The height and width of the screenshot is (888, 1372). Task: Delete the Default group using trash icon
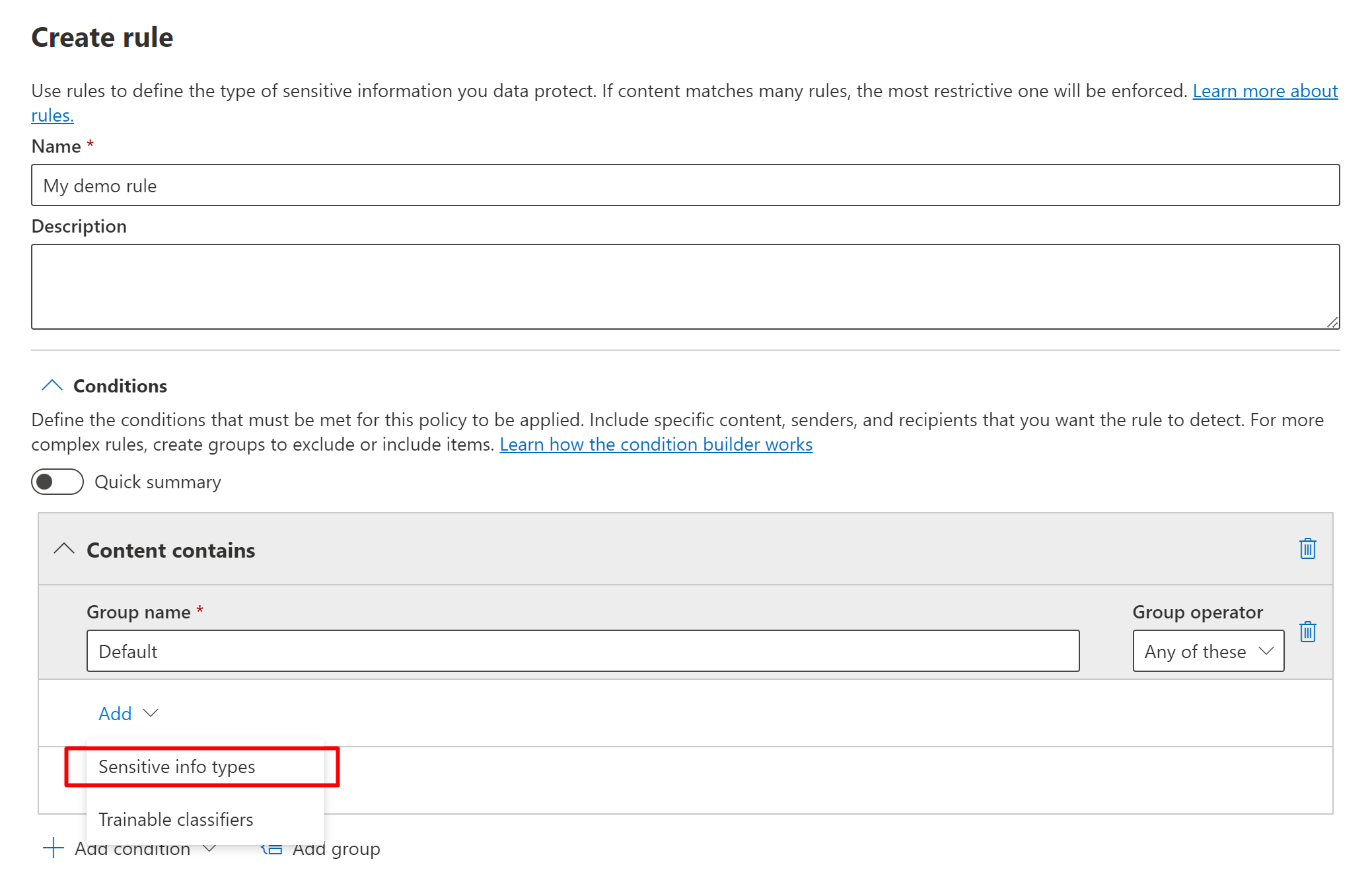pyautogui.click(x=1307, y=632)
